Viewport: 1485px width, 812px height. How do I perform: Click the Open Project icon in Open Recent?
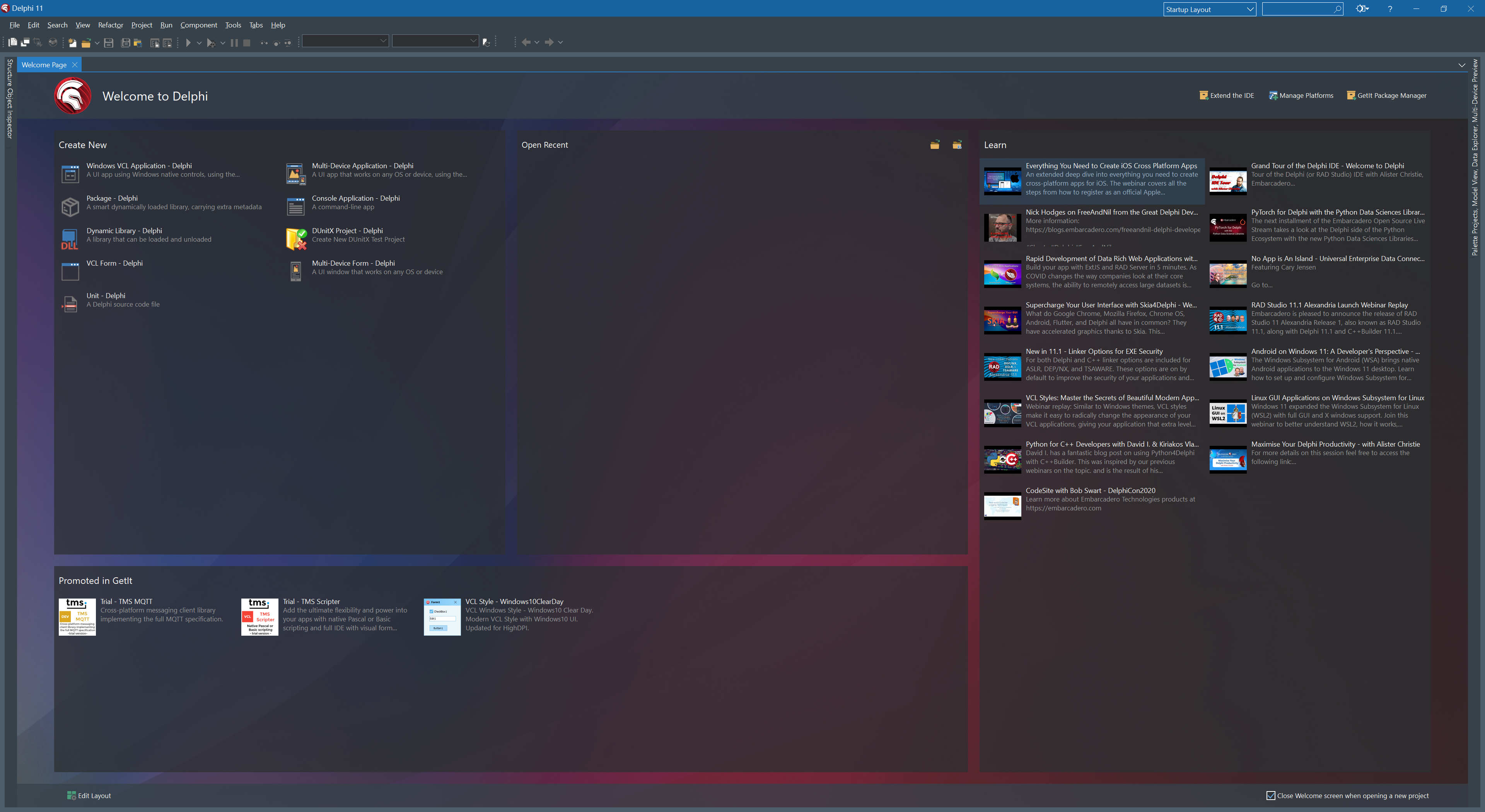coord(935,145)
